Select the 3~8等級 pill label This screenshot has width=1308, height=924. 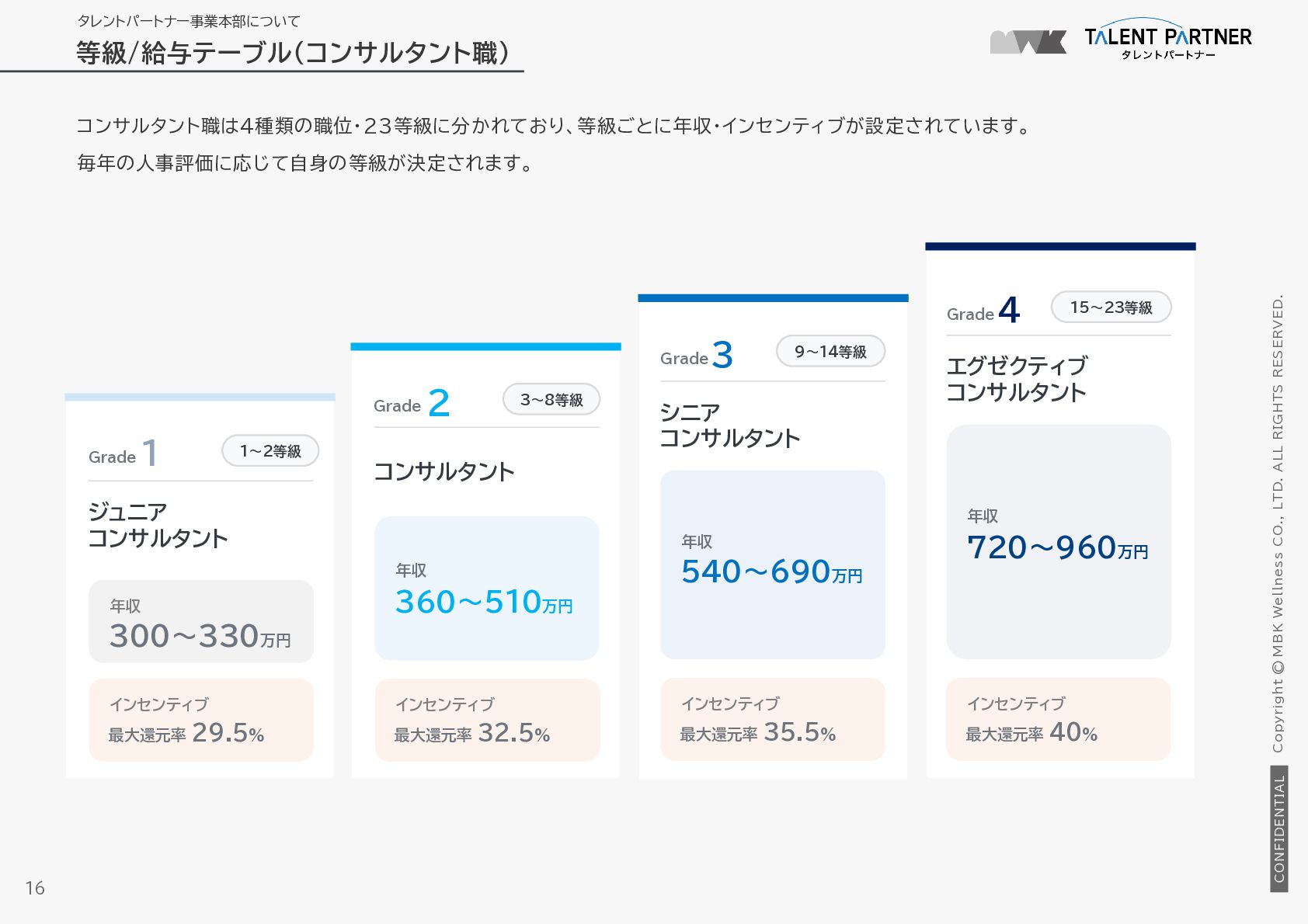coord(551,400)
